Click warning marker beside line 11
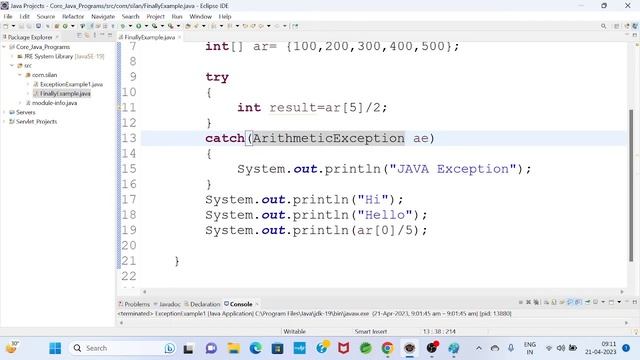This screenshot has width=640, height=360. tap(119, 107)
